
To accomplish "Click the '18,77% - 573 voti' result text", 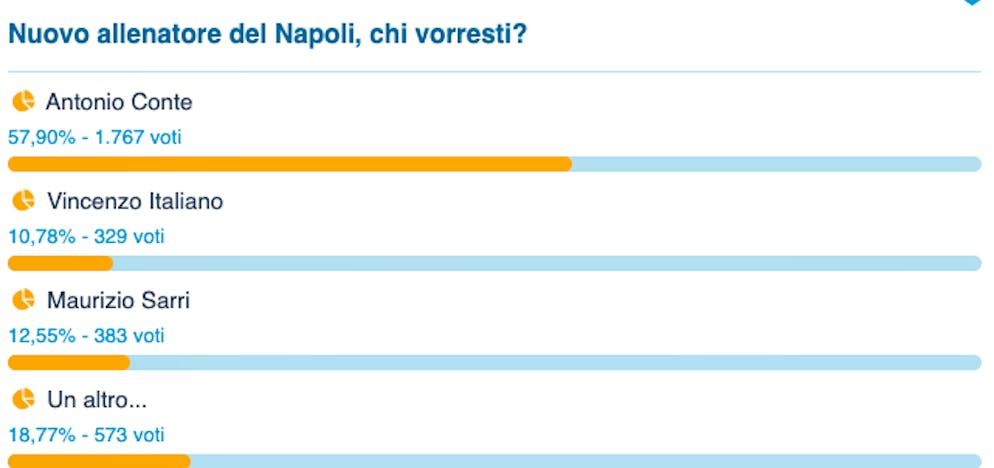I will [x=86, y=435].
